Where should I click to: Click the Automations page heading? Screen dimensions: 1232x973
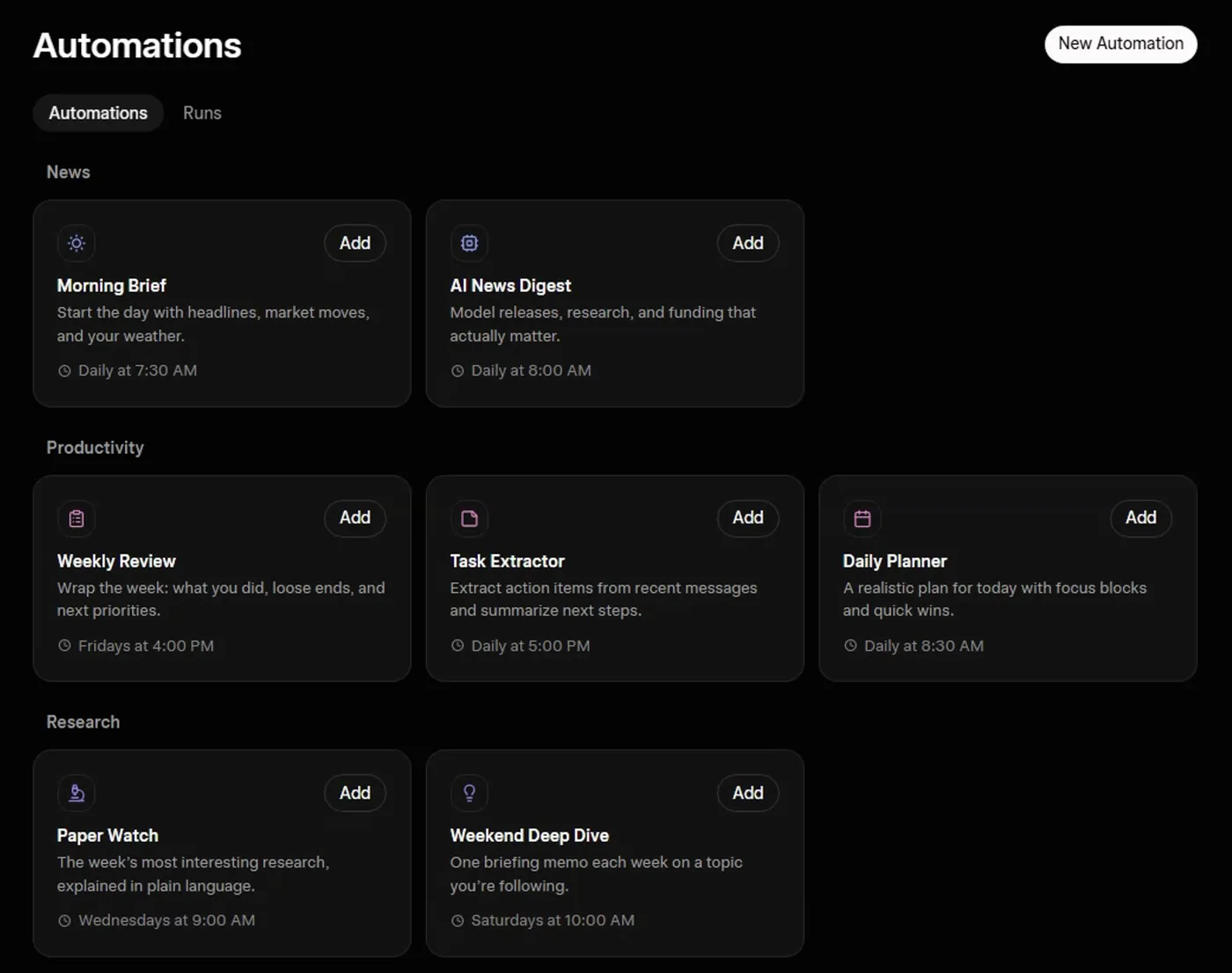137,46
